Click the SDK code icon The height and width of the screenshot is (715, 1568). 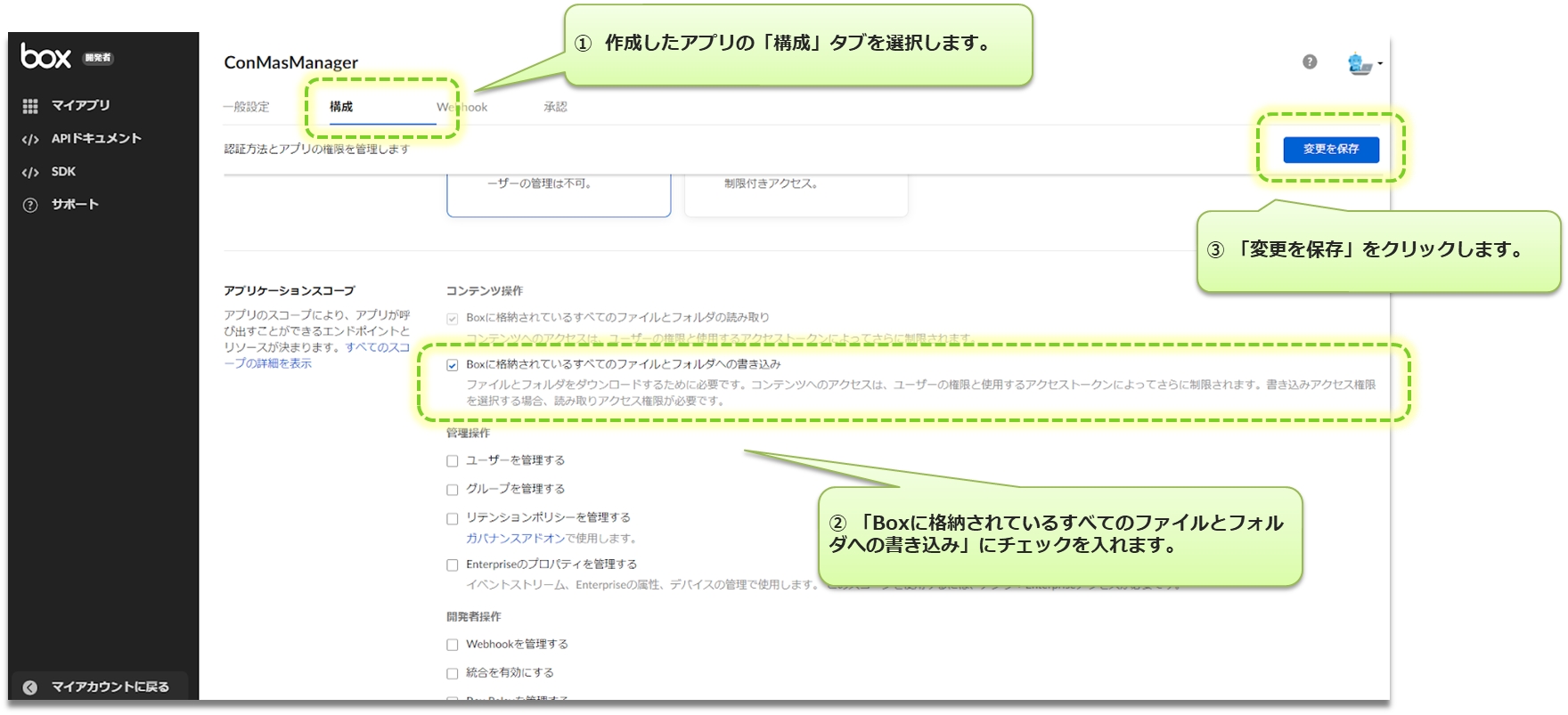[x=30, y=172]
